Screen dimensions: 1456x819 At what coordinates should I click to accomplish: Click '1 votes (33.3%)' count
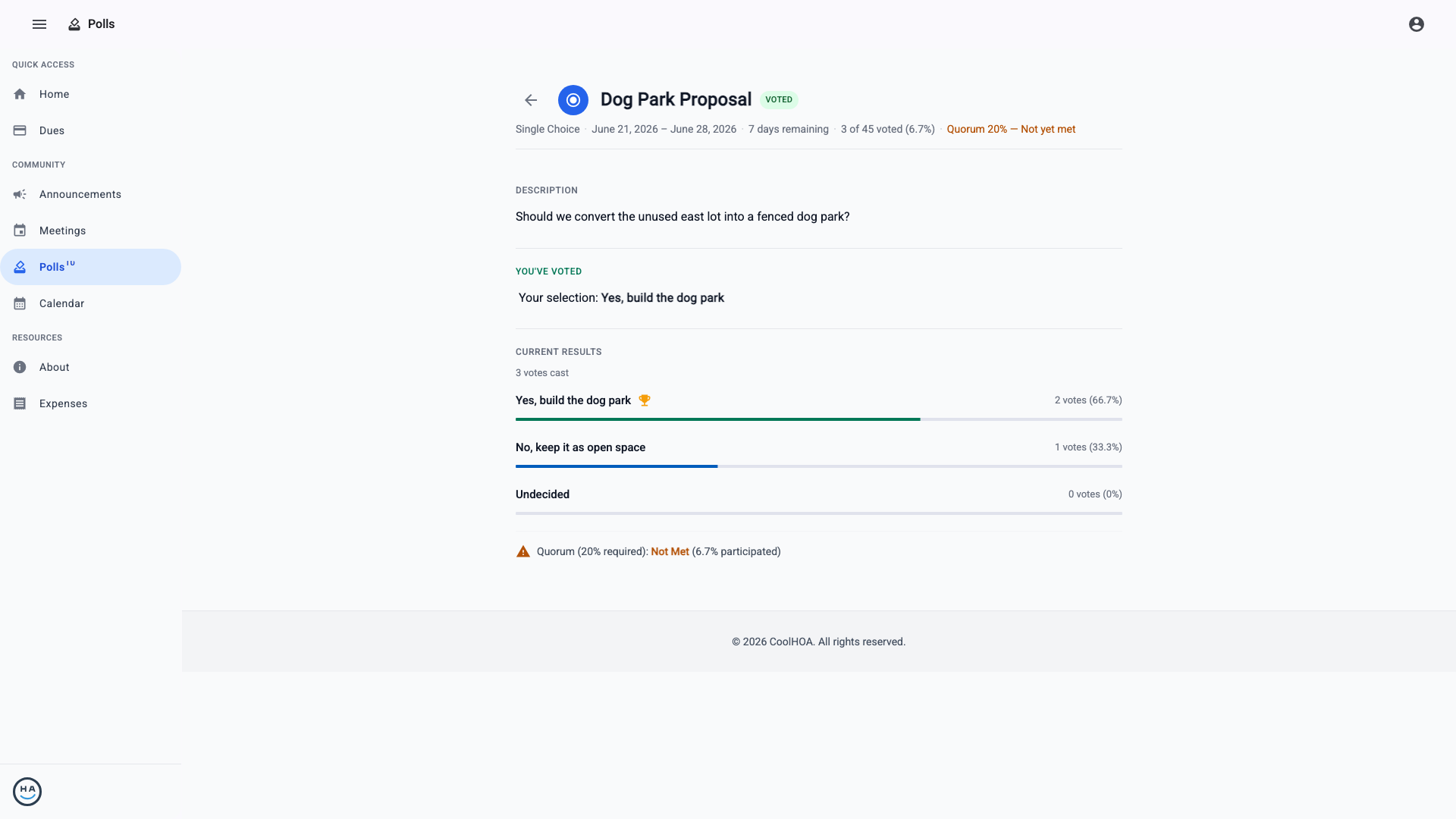1088,447
